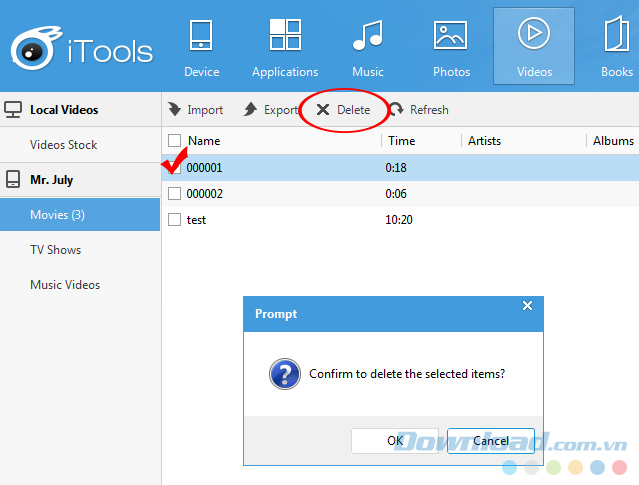Check the box for the test video
The height and width of the screenshot is (485, 639).
[175, 220]
